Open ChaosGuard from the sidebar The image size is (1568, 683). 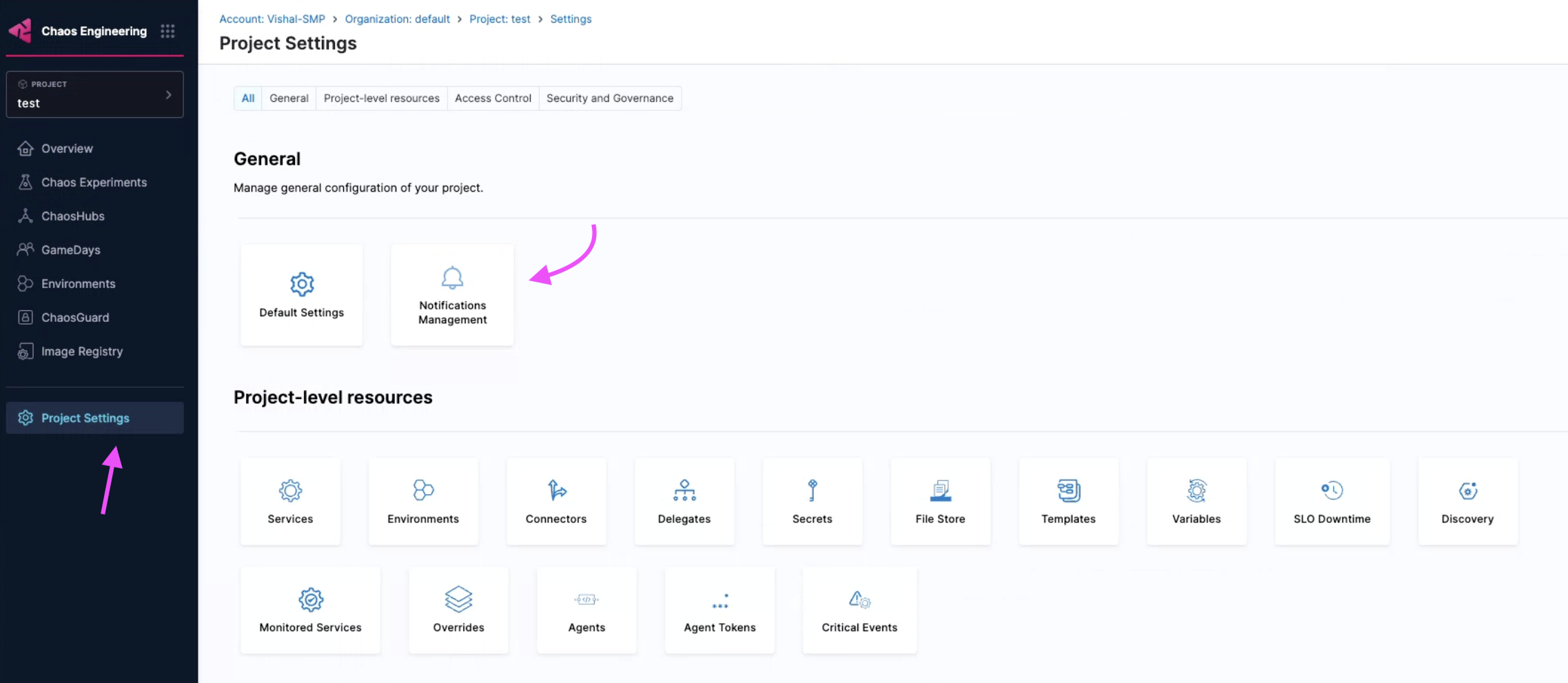75,318
